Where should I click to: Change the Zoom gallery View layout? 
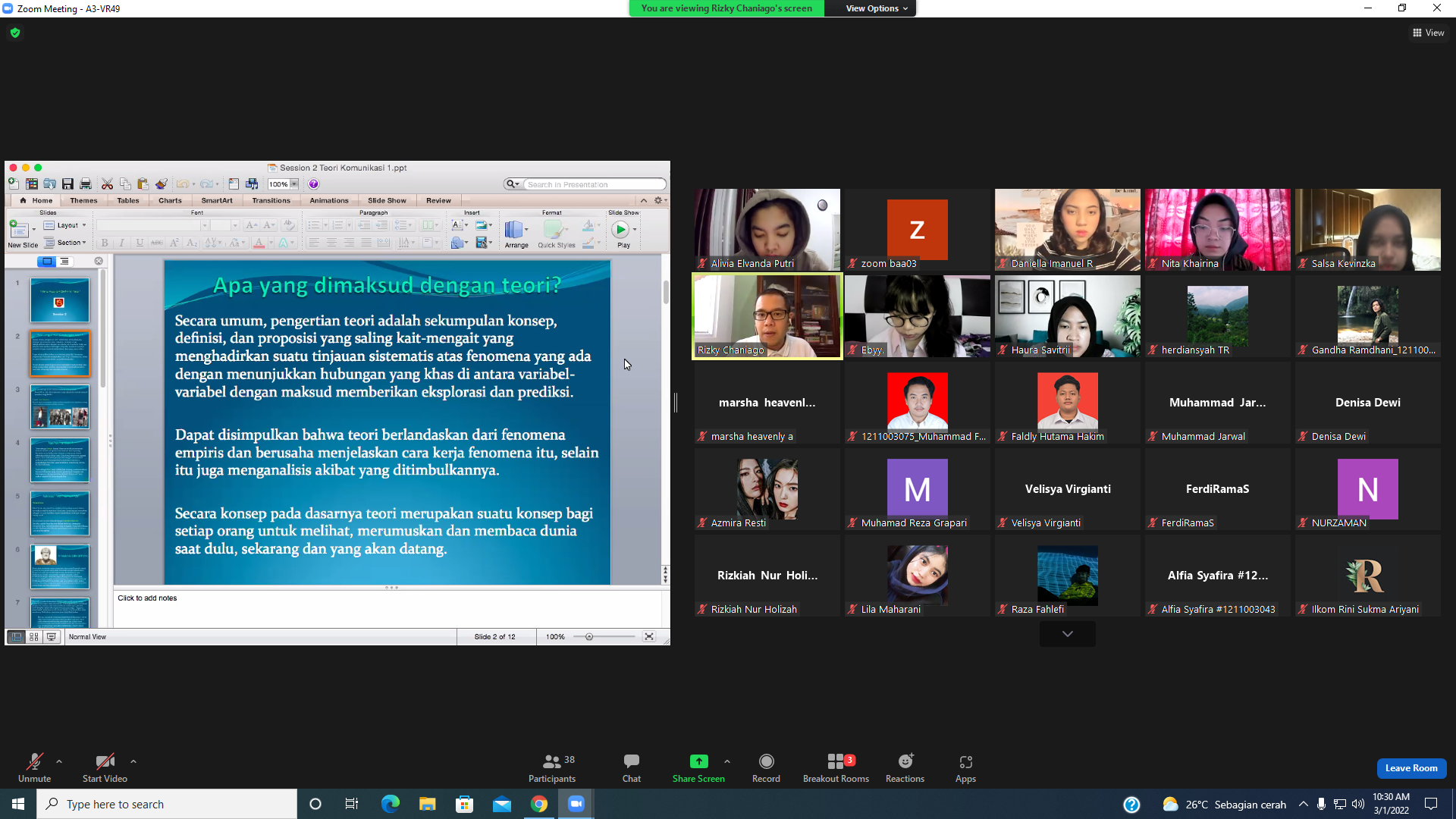(x=1429, y=33)
